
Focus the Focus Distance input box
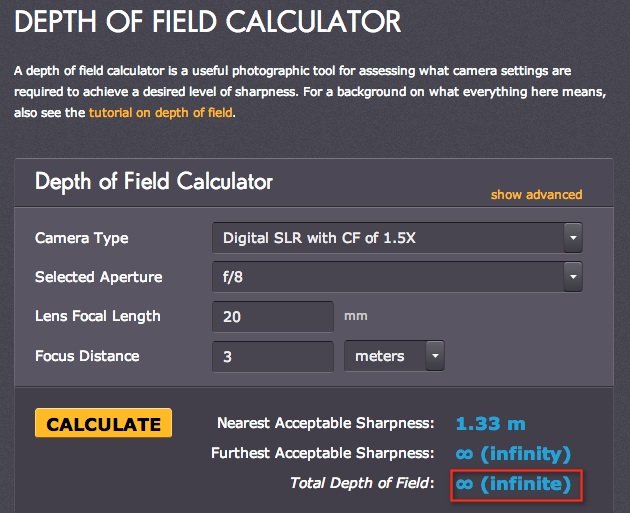[x=272, y=356]
